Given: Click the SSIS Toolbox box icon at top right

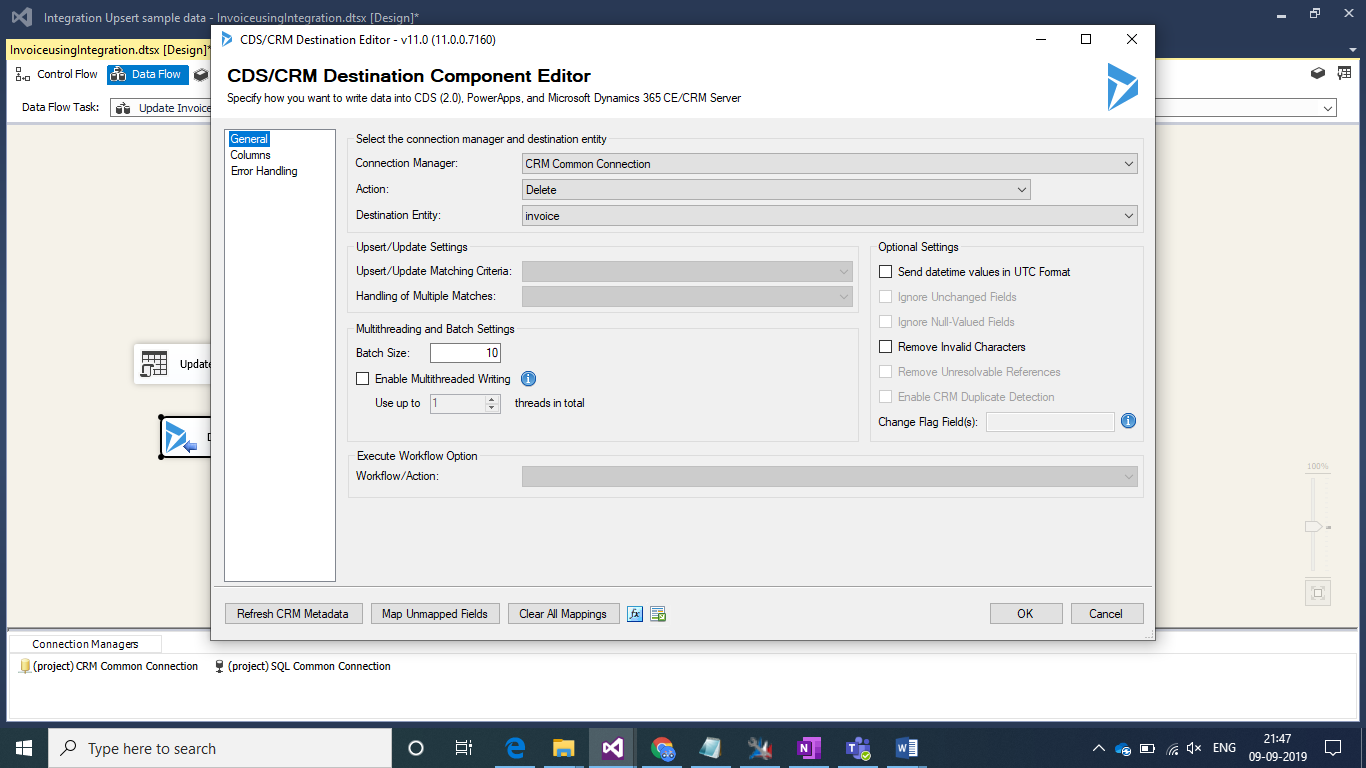Looking at the screenshot, I should (x=1318, y=73).
